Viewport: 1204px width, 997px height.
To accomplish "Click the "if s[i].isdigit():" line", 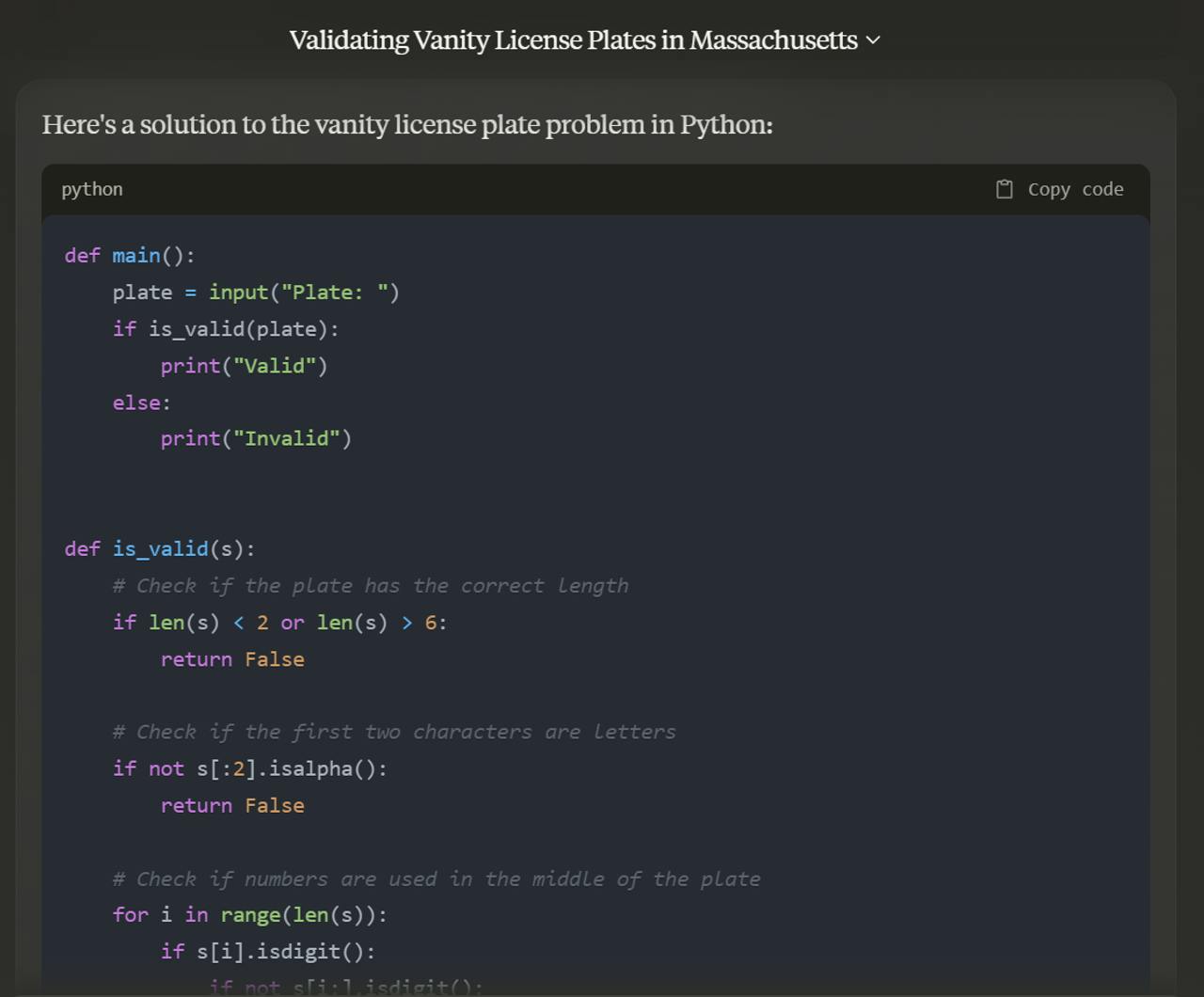I will click(268, 952).
